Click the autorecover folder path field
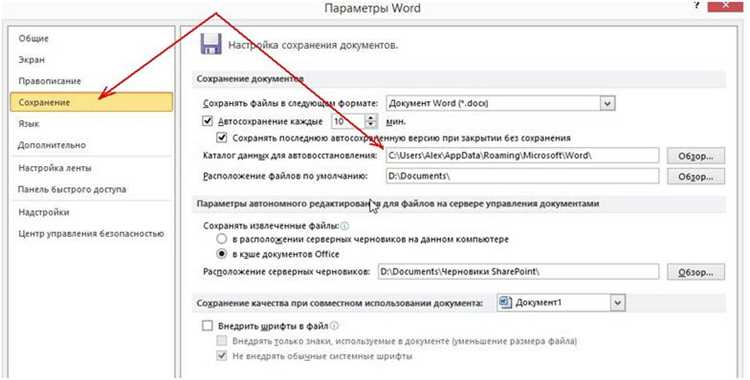This screenshot has height=380, width=750. coord(522,156)
